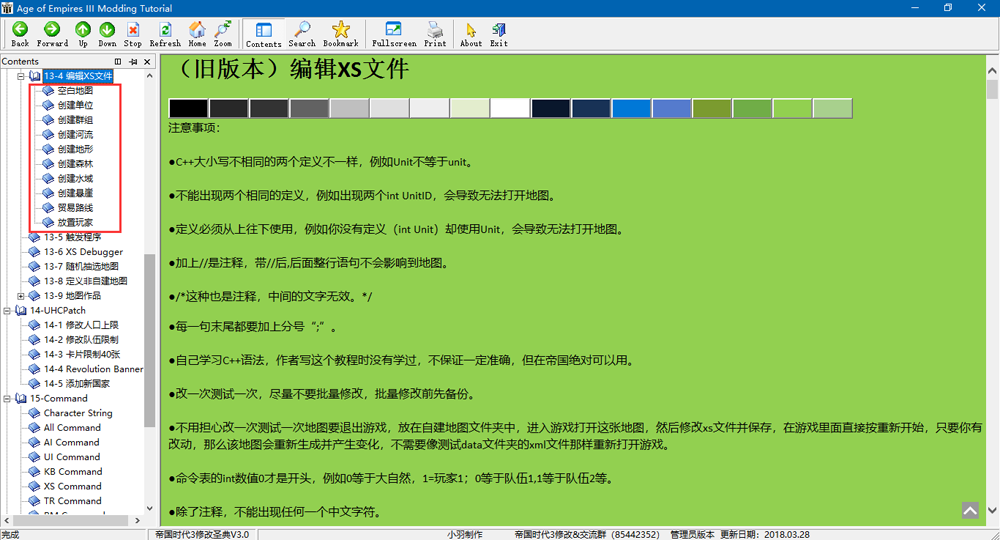Viewport: 1000px width, 540px height.
Task: Open the Search panel
Action: point(302,34)
